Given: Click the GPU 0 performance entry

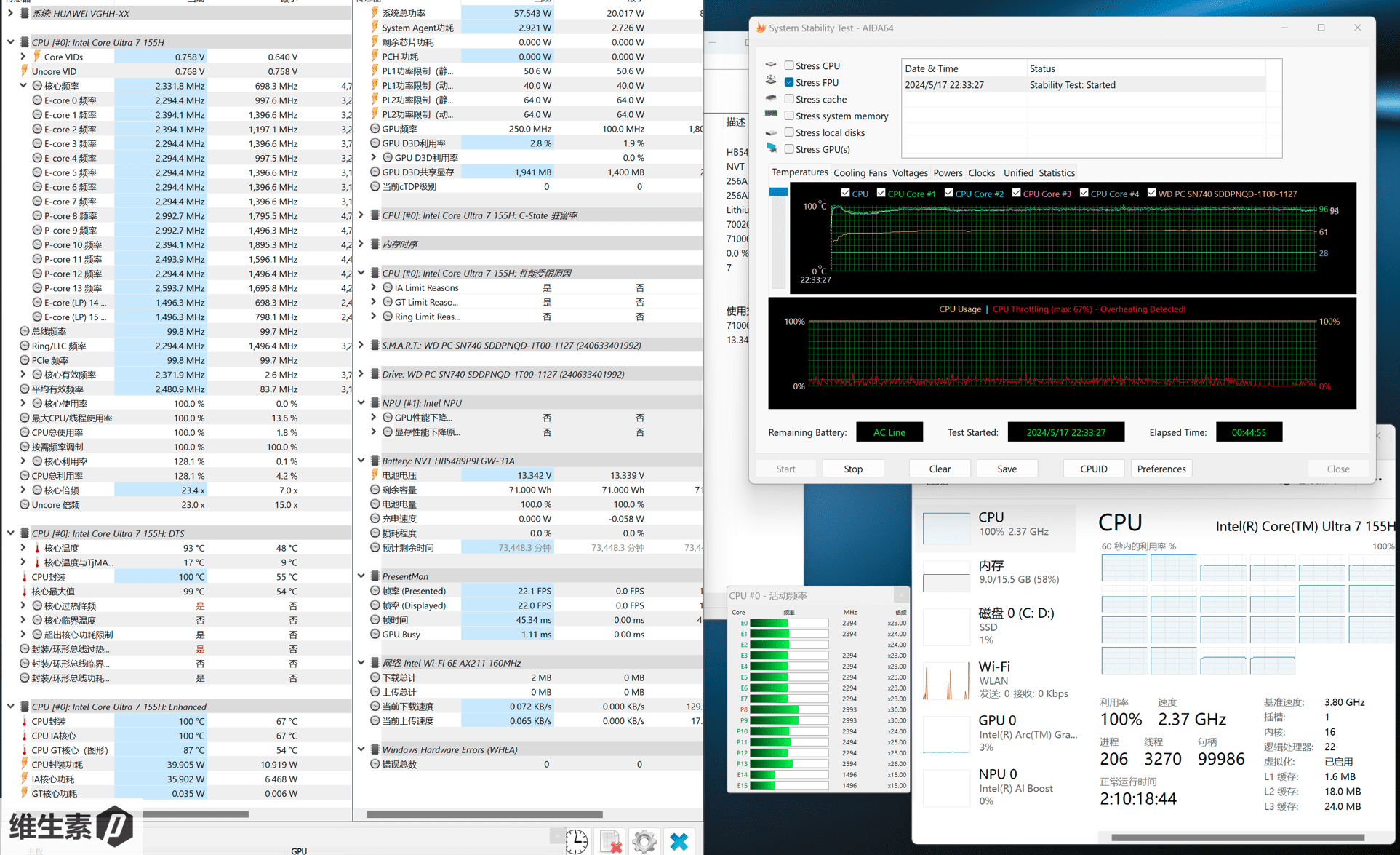Looking at the screenshot, I should pyautogui.click(x=996, y=733).
